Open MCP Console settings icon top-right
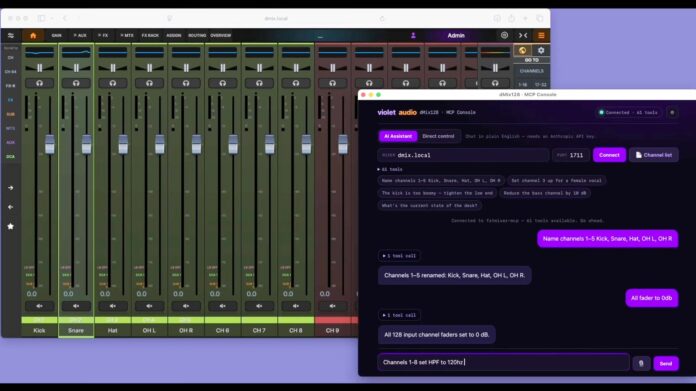Screen dimensions: 696x391 coord(672,113)
